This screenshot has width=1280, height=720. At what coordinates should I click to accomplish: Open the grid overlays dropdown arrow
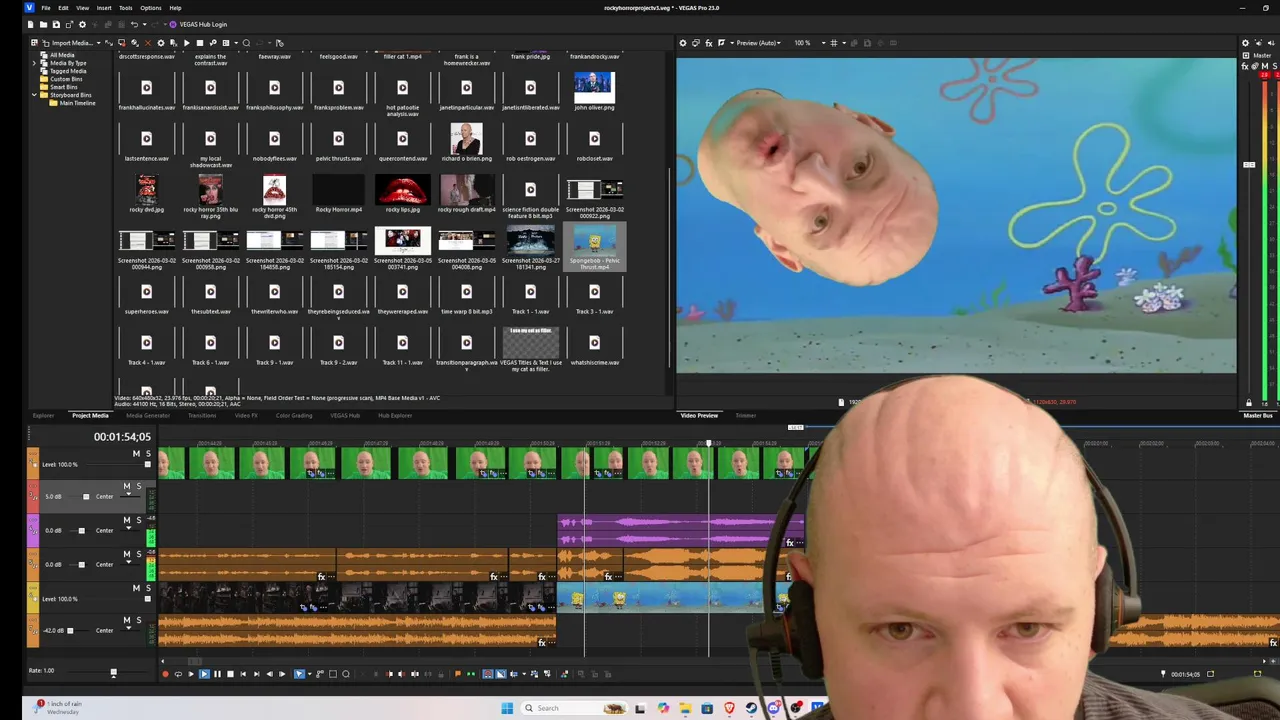click(844, 43)
